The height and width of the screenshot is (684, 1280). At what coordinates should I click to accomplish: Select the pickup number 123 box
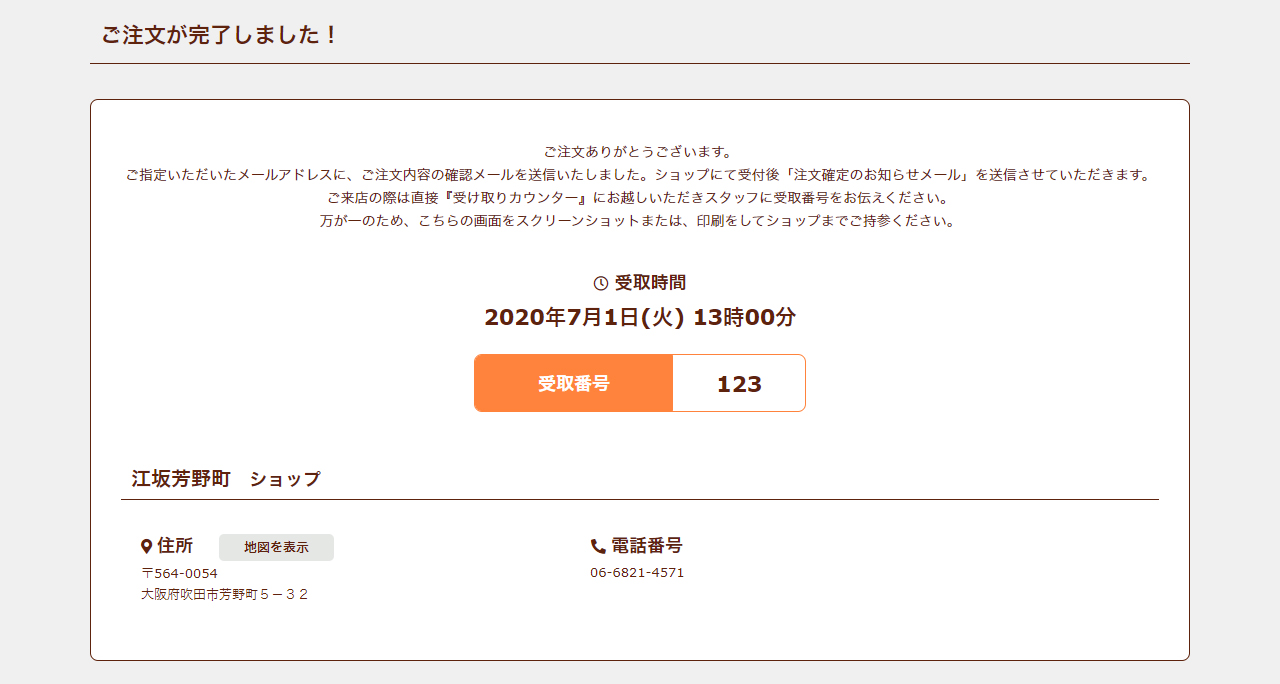(x=739, y=383)
